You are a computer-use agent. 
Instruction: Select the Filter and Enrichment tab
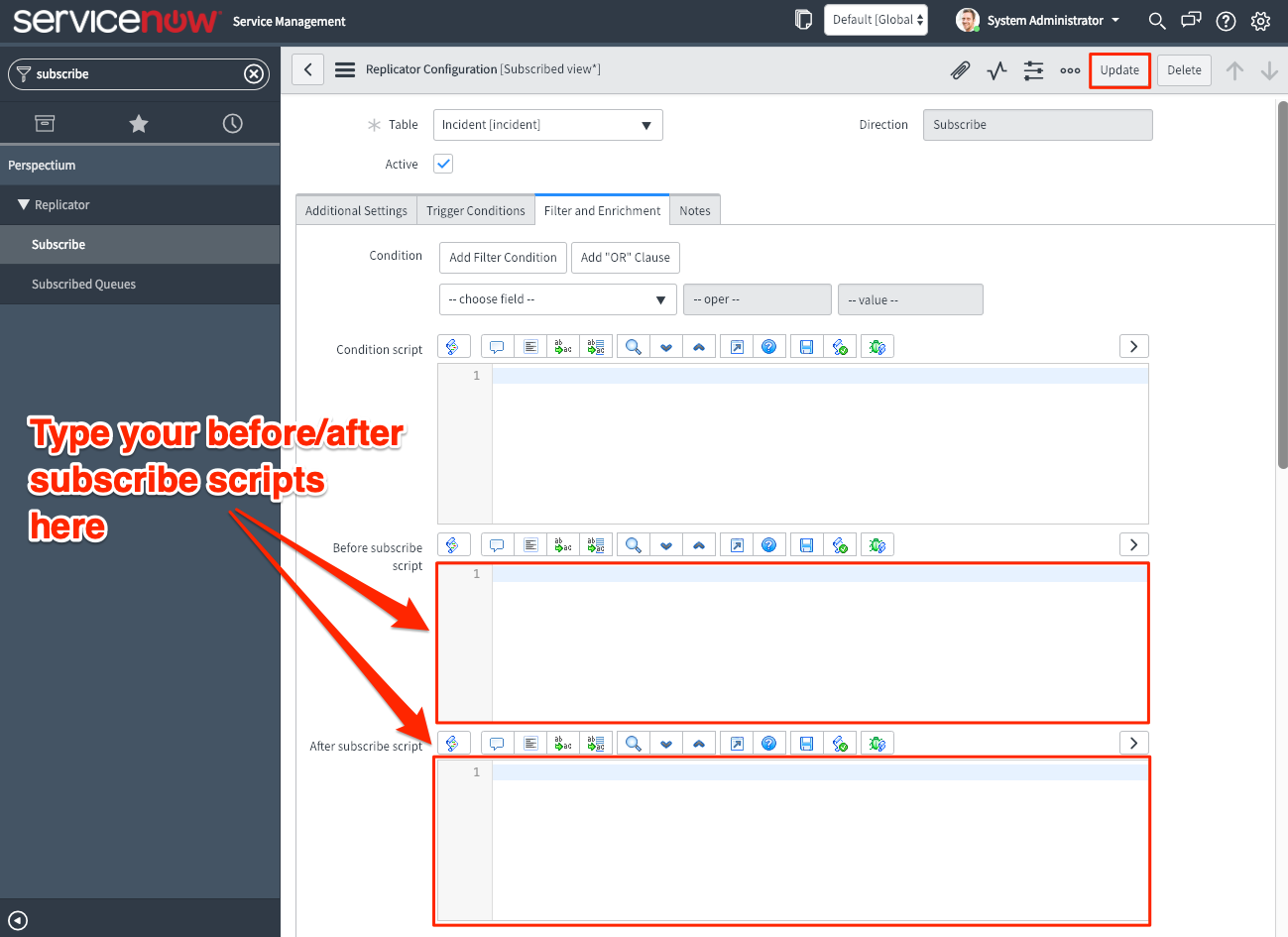(x=602, y=210)
